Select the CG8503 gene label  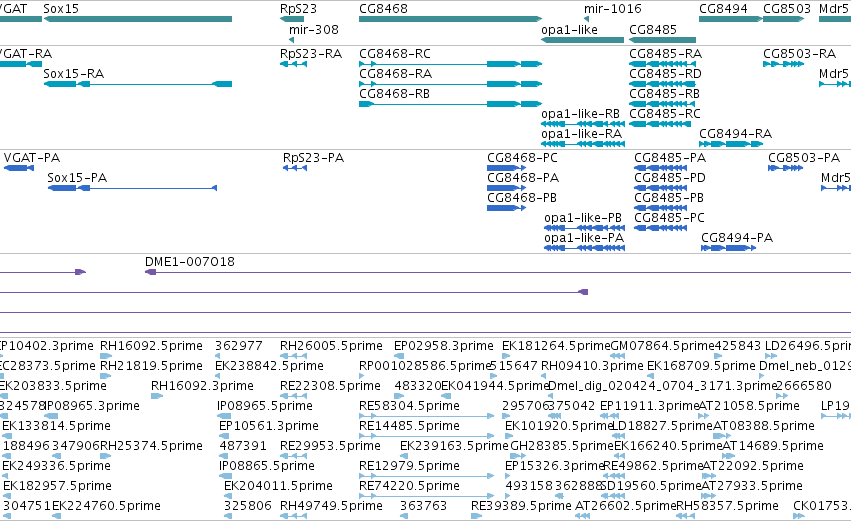click(x=787, y=9)
